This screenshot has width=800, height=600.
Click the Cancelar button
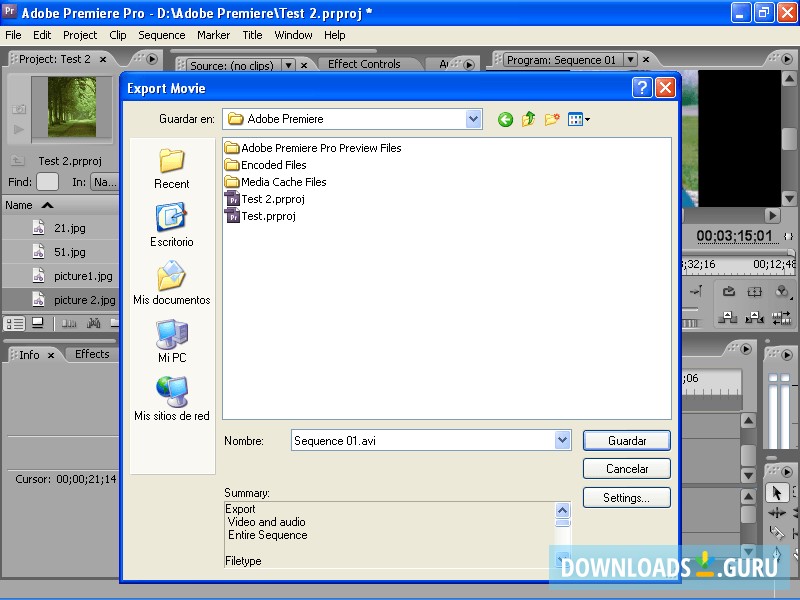click(627, 469)
